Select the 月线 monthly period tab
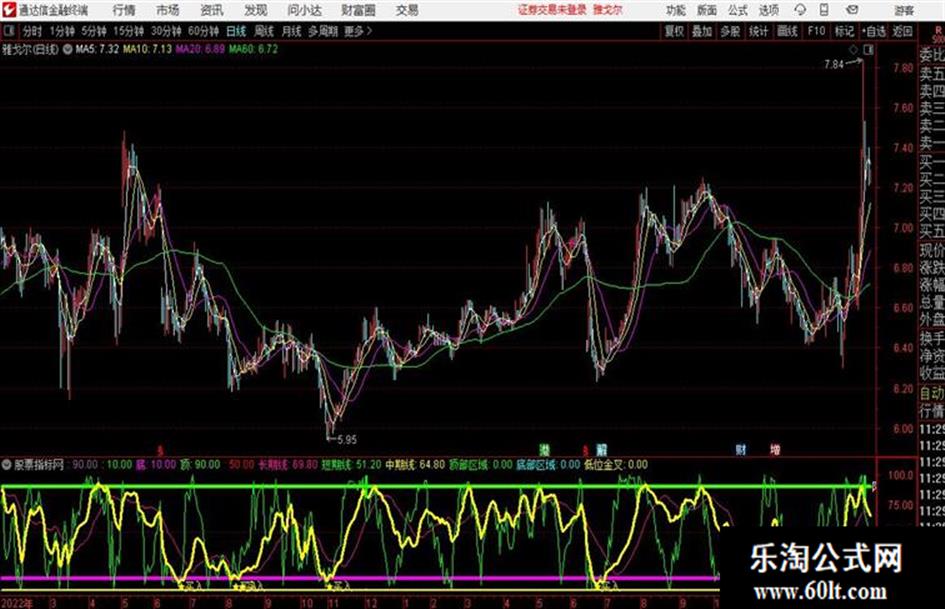The image size is (945, 609). coord(292,31)
